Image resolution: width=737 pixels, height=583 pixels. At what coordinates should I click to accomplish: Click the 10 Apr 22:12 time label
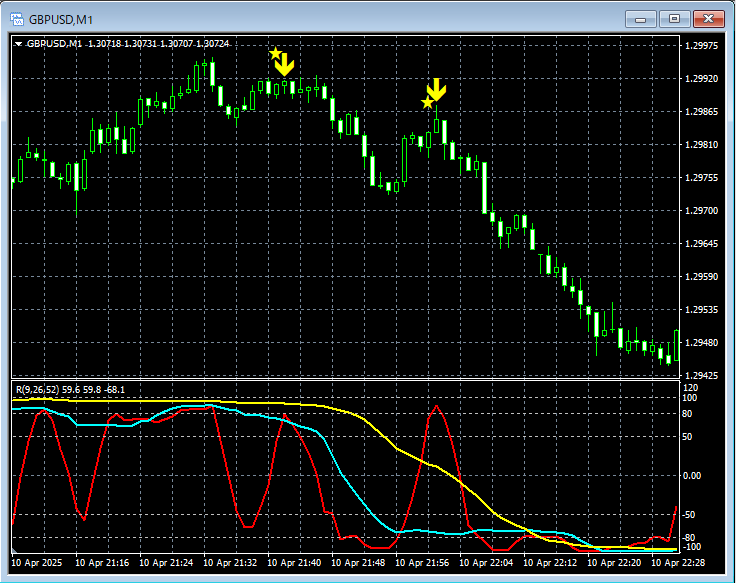pyautogui.click(x=550, y=562)
